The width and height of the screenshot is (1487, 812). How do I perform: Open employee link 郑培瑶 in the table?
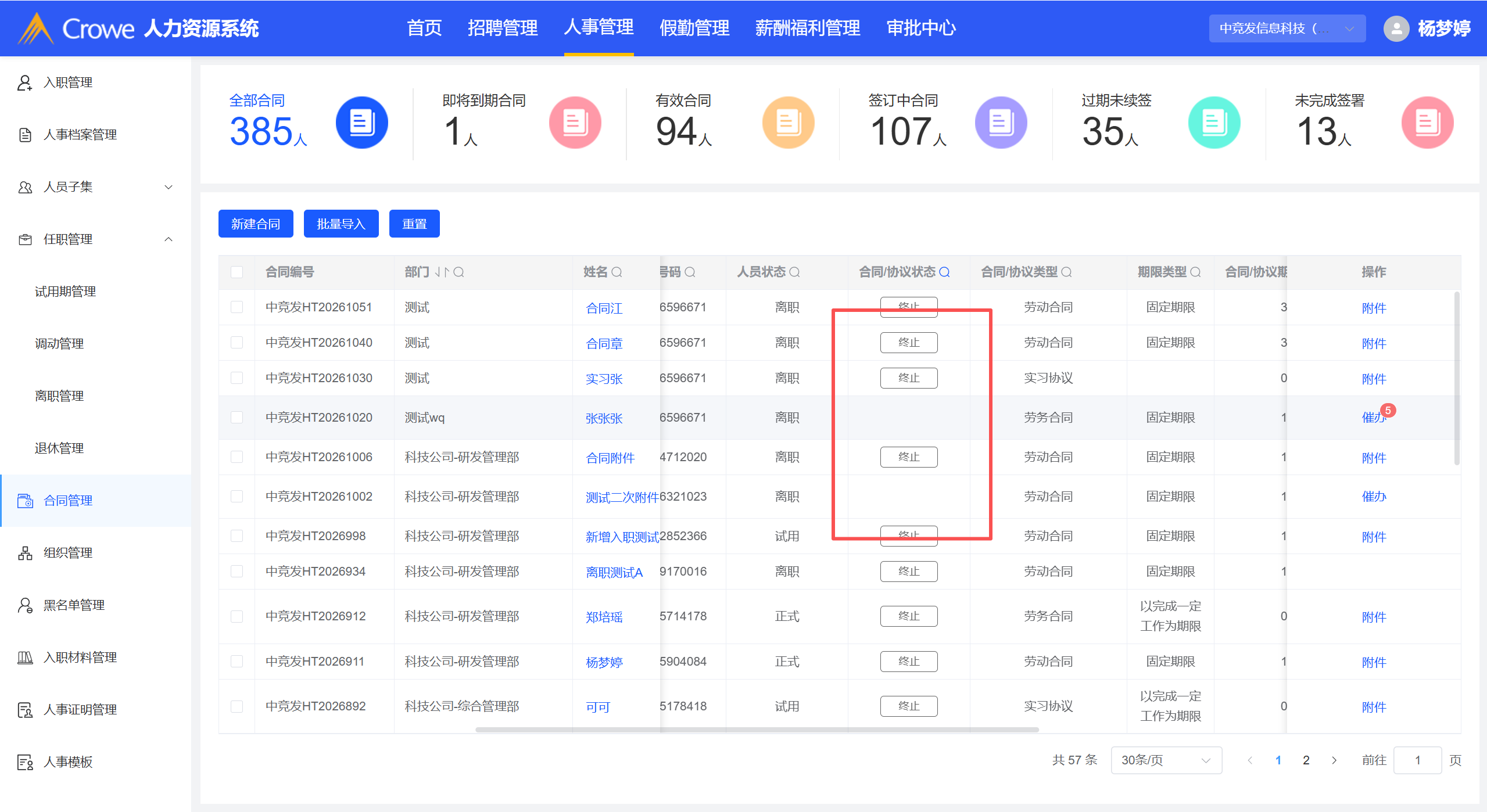tap(604, 617)
